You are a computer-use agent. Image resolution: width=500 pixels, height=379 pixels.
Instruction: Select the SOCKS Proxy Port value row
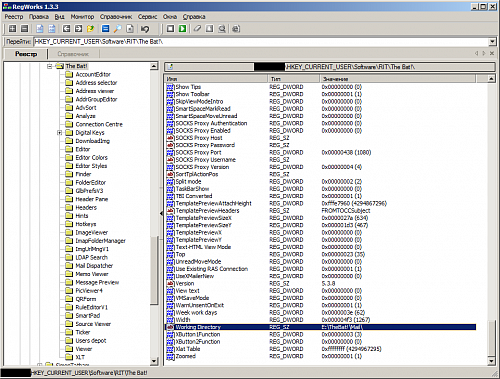(321, 152)
